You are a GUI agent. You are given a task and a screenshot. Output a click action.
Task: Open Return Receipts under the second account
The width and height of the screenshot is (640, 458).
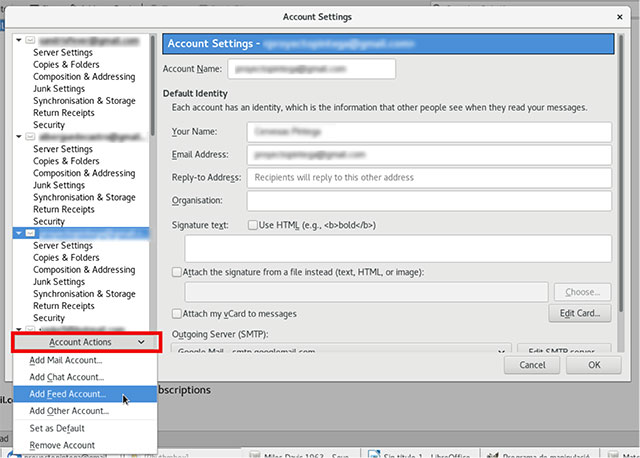point(64,209)
